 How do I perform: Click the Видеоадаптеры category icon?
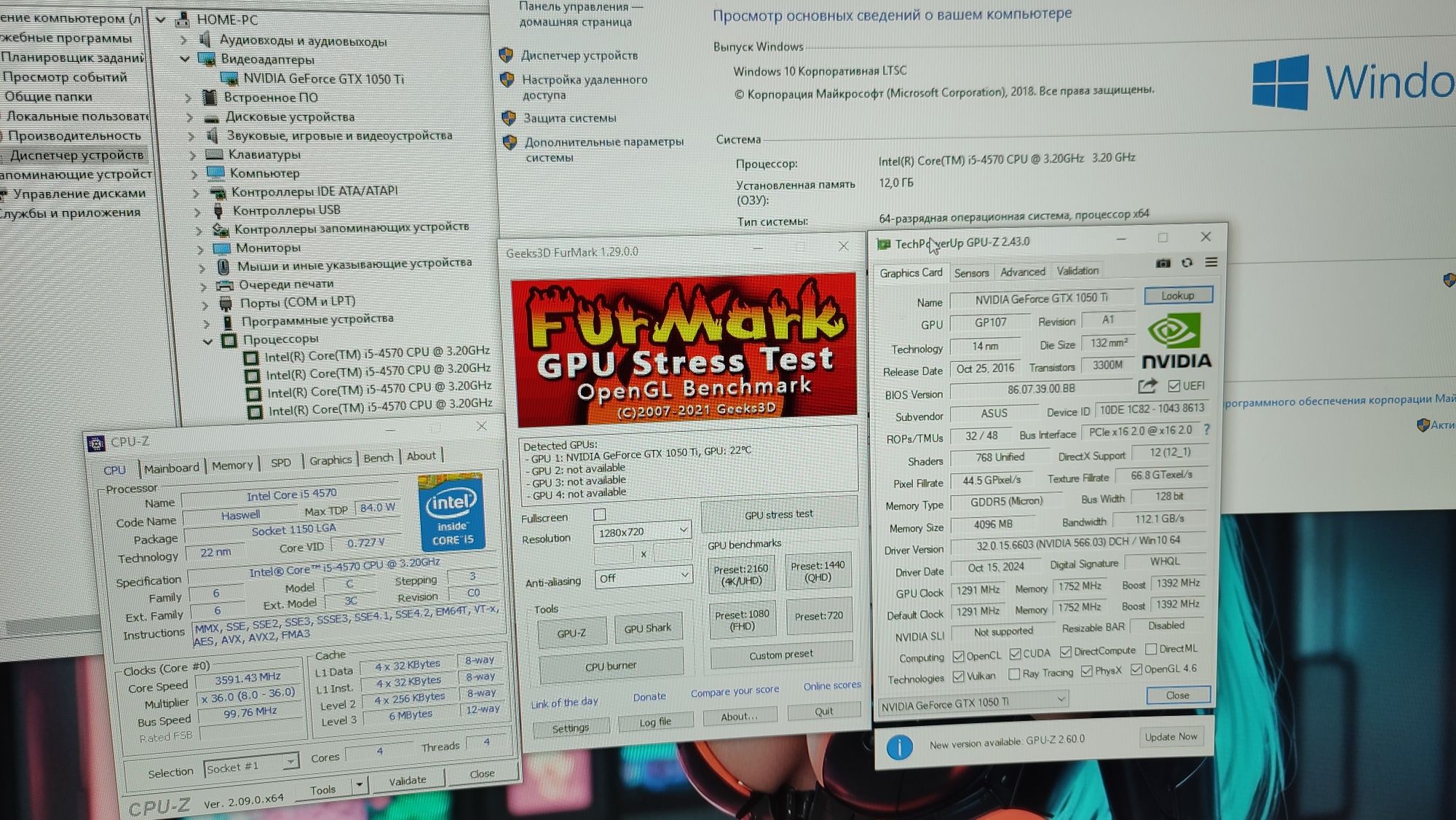(x=207, y=59)
